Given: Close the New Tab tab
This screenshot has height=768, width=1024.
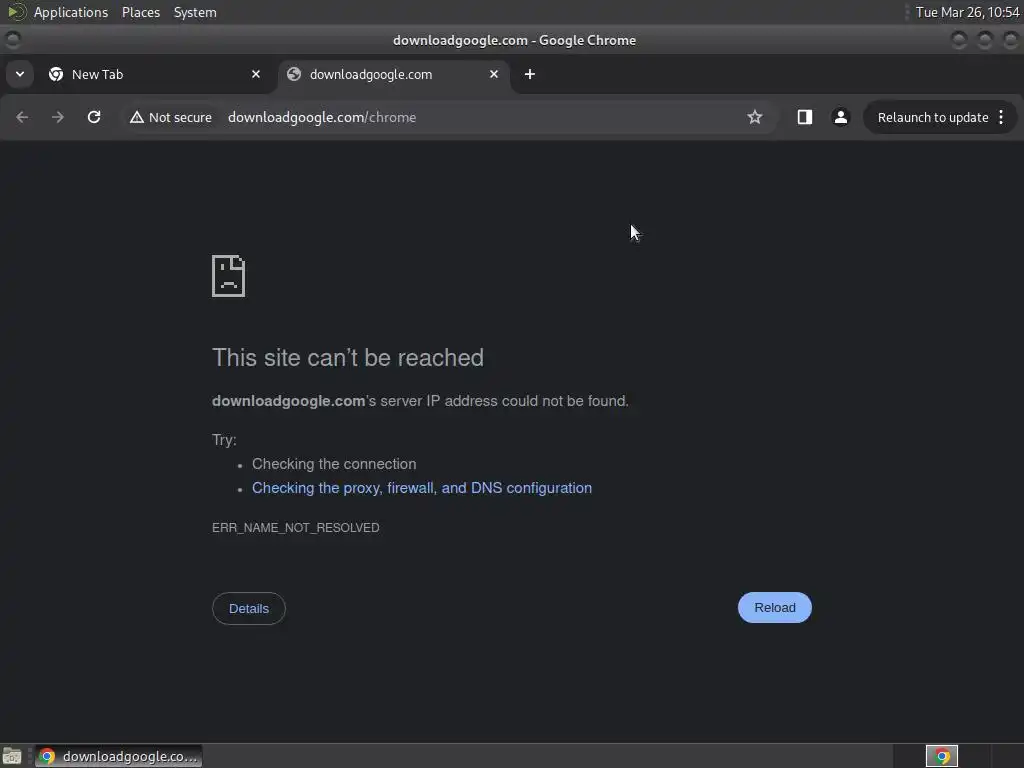Looking at the screenshot, I should pos(256,74).
